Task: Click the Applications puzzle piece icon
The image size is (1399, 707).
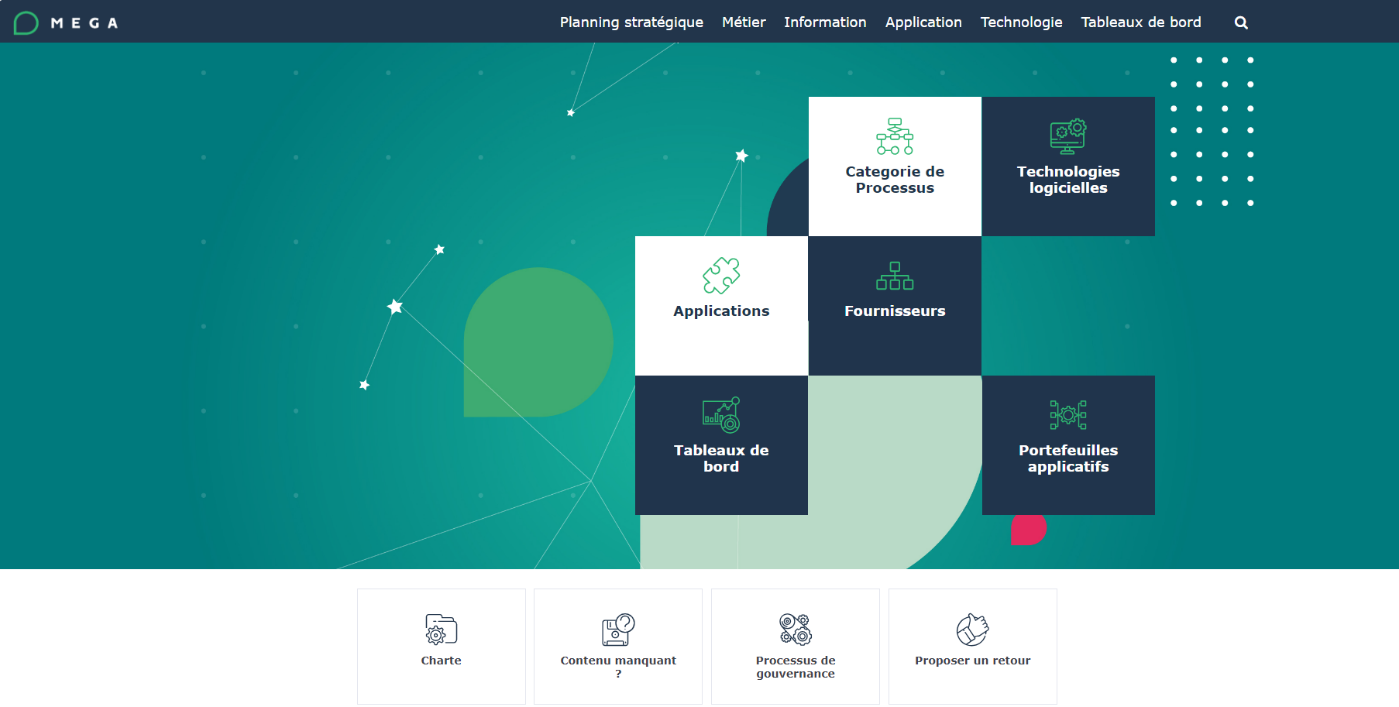Action: (x=721, y=275)
